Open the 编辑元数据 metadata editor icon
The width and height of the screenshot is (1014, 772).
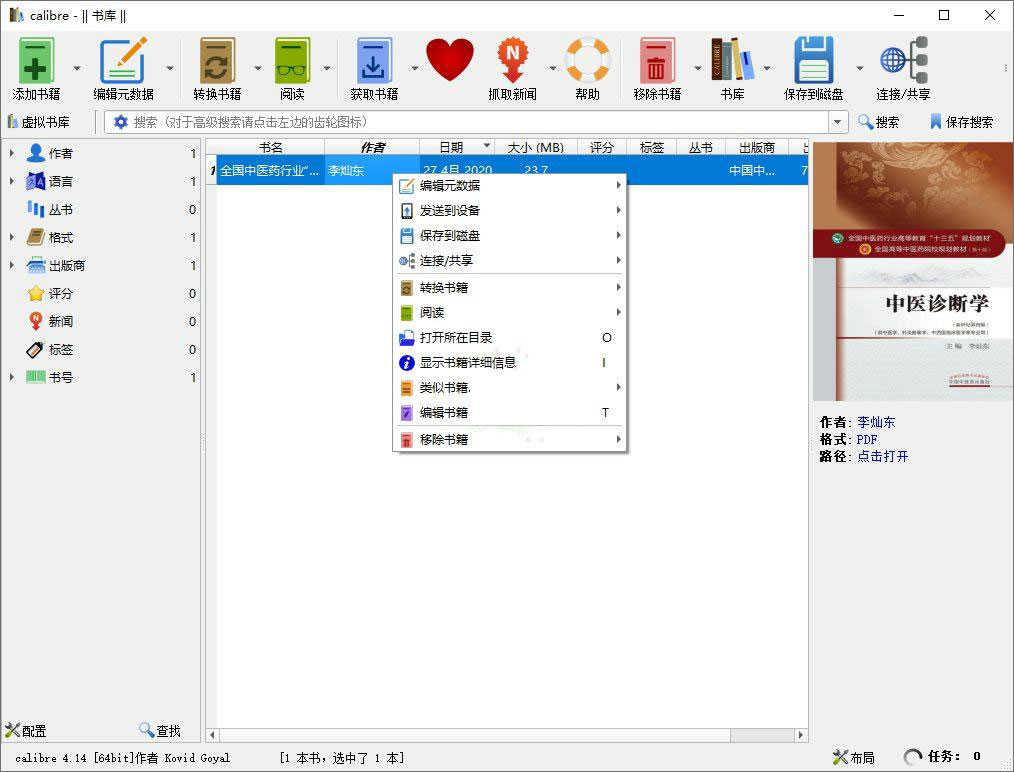124,62
